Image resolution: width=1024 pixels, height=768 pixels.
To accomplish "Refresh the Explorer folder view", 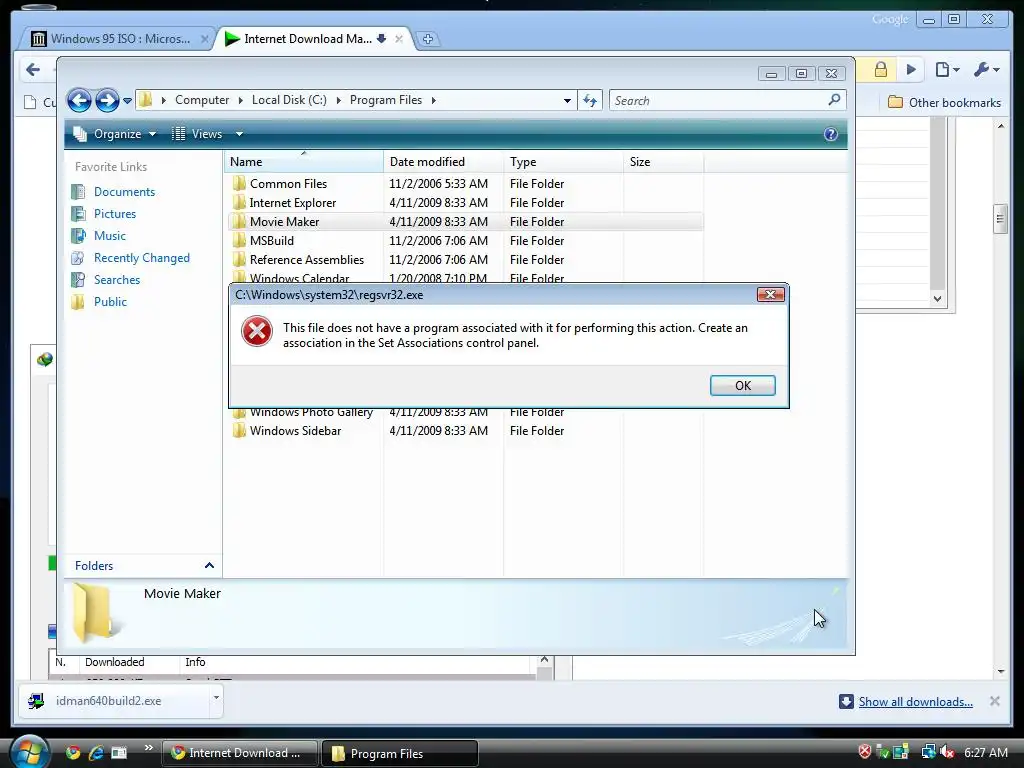I will click(x=590, y=101).
